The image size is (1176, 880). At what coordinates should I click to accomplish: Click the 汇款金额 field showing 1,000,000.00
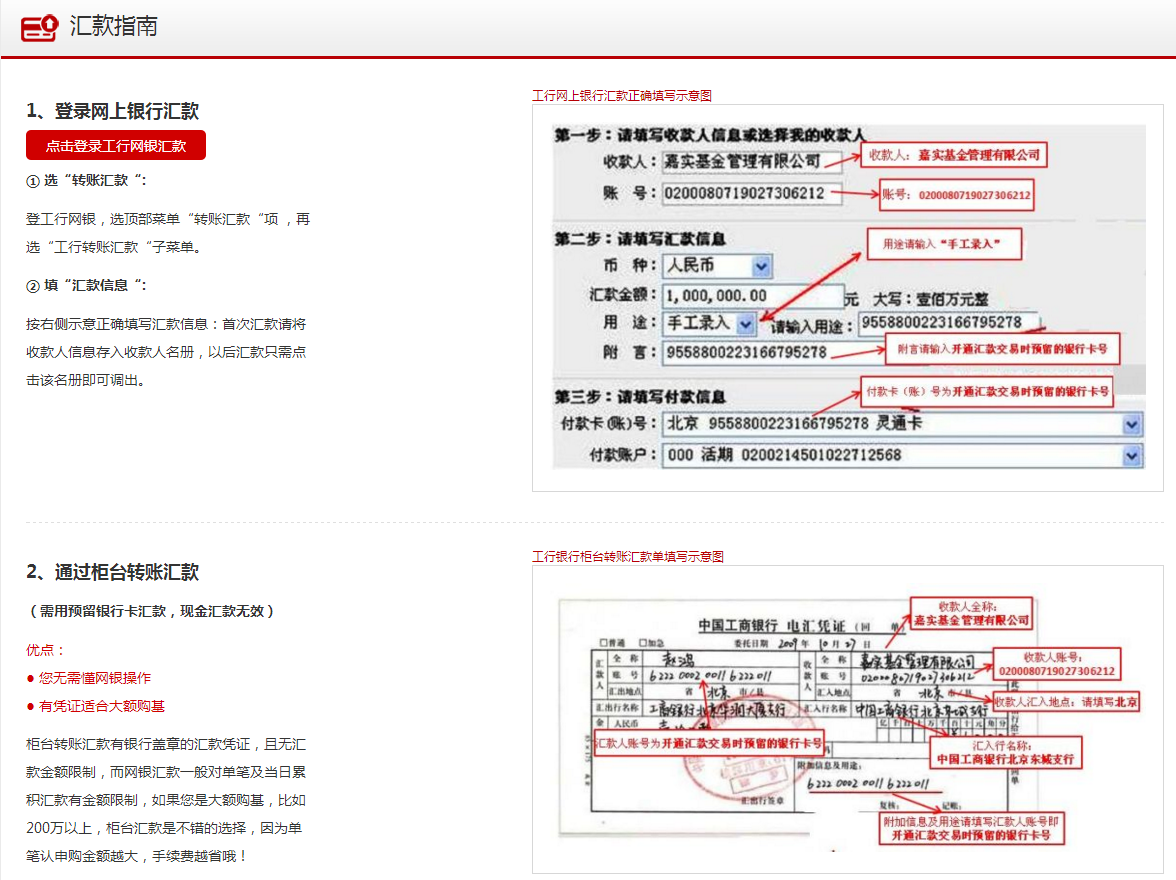pyautogui.click(x=752, y=296)
